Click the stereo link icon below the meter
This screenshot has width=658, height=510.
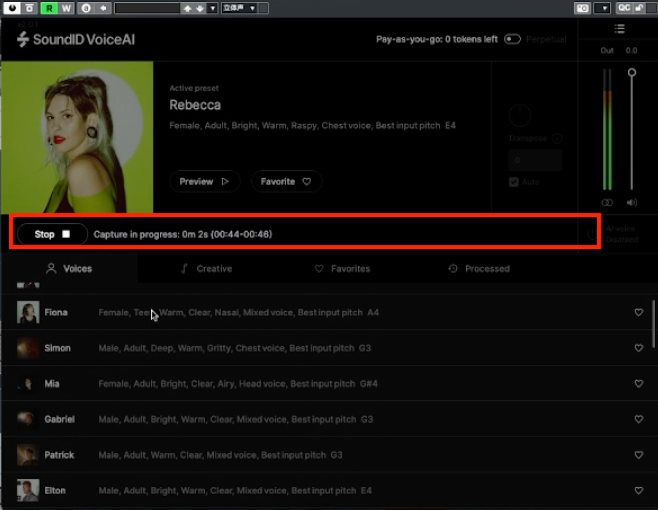point(606,202)
